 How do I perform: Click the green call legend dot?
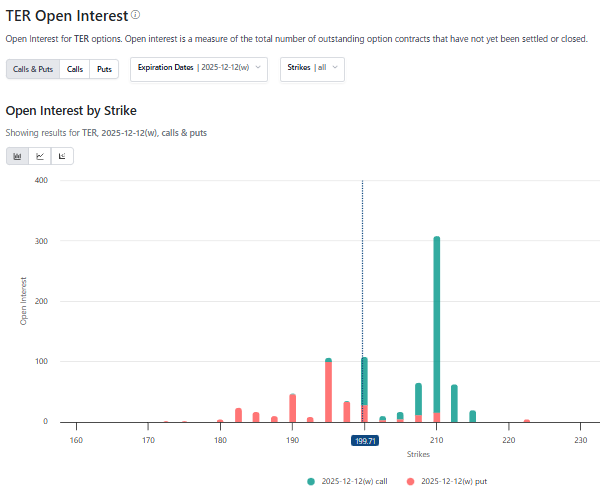(313, 481)
